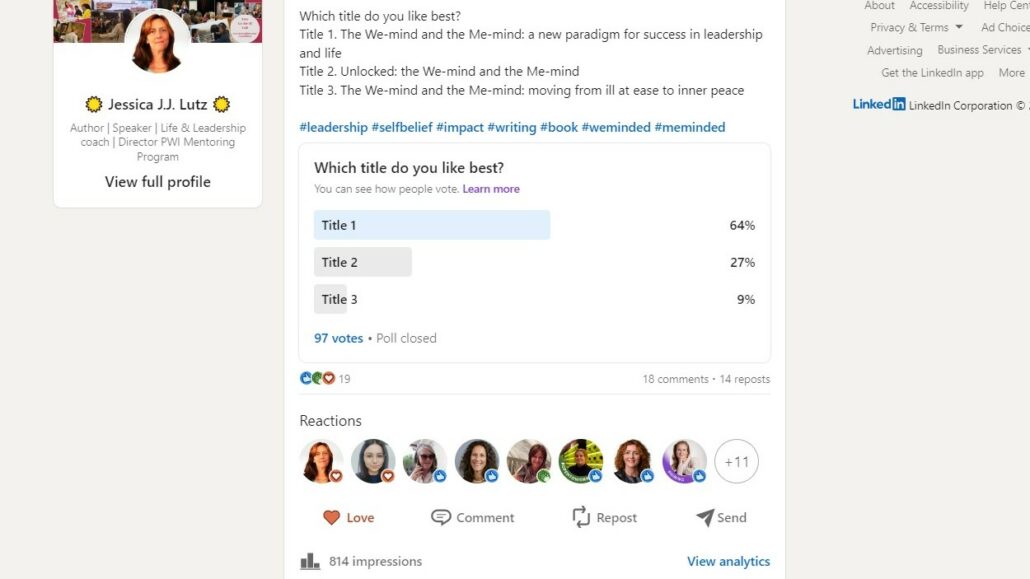
Task: Open the 18 comments link
Action: point(675,379)
